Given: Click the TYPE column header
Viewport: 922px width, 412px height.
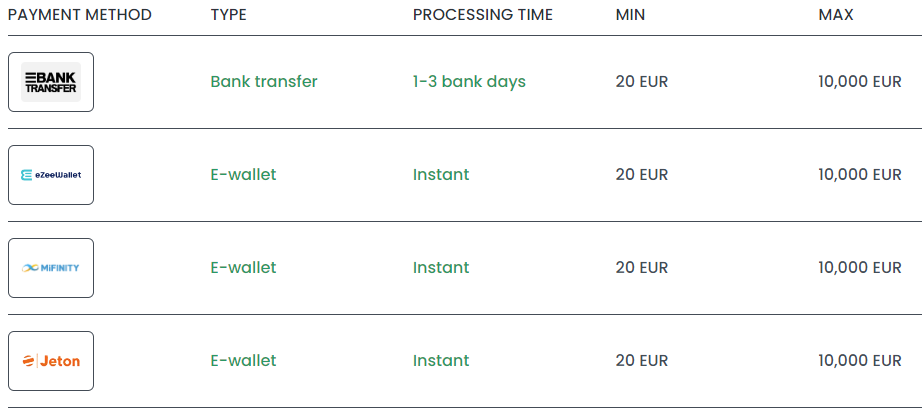Looking at the screenshot, I should coord(229,15).
